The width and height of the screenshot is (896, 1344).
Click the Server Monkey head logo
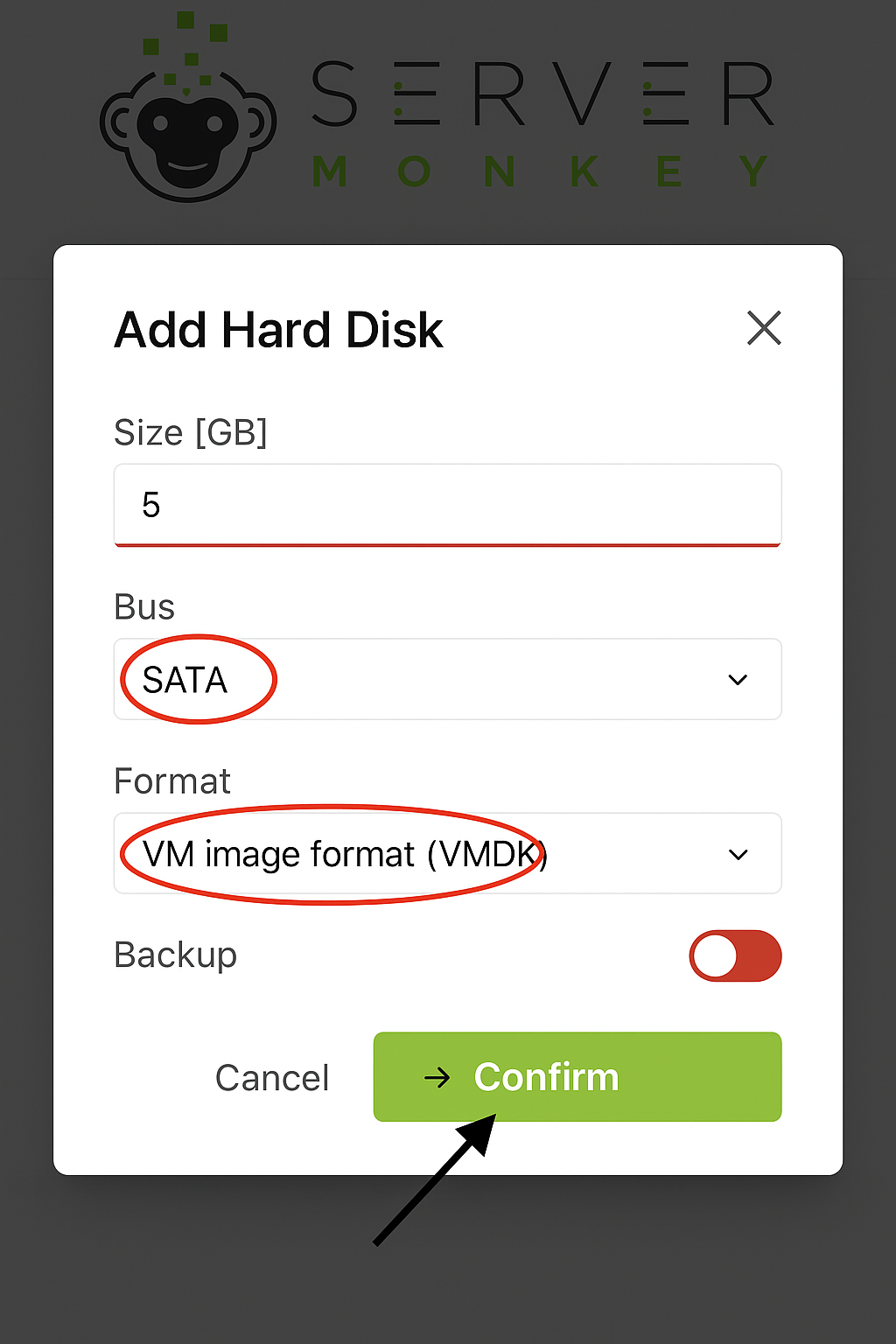coord(188,131)
